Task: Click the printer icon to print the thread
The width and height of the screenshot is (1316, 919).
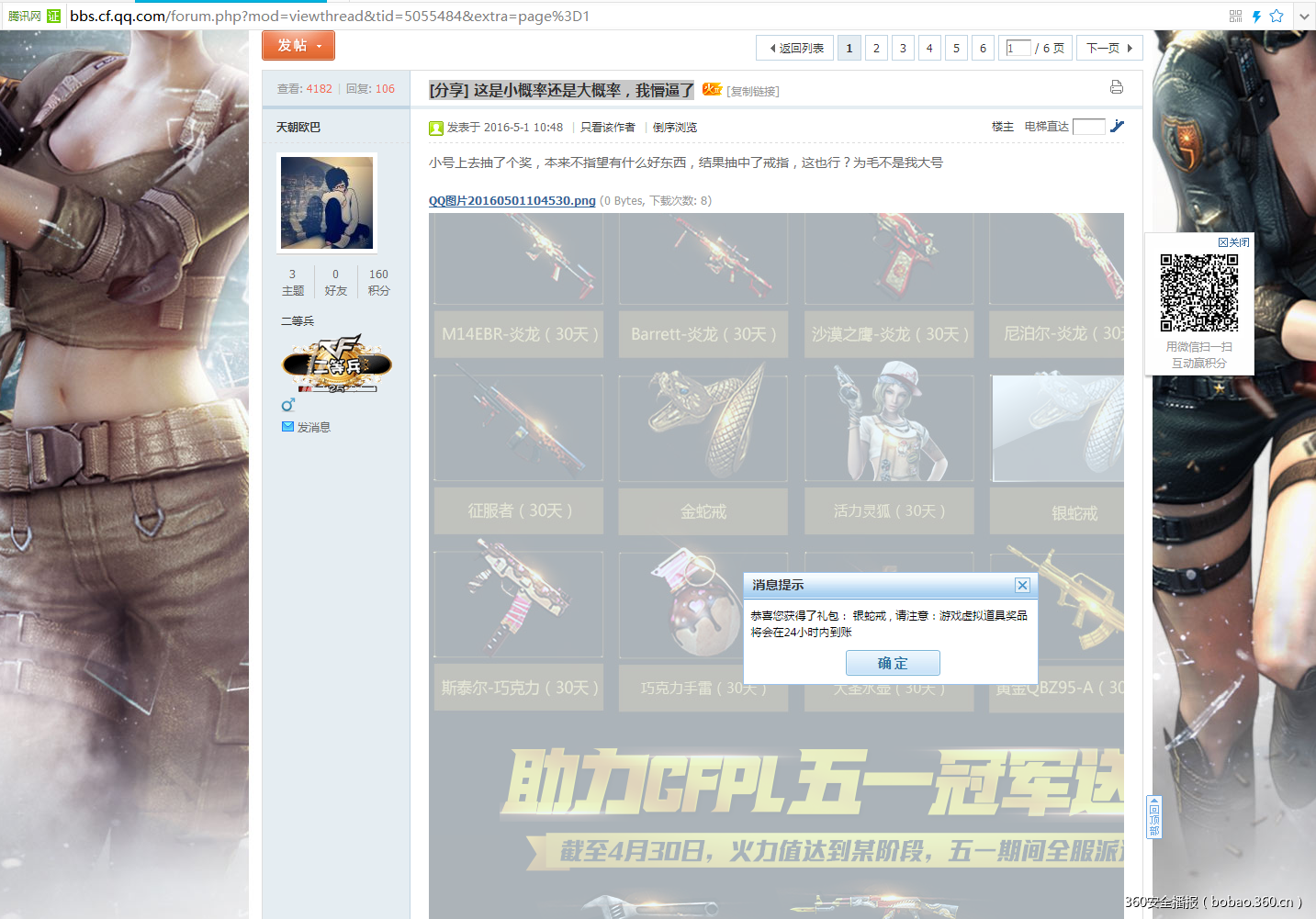Action: 1116,86
